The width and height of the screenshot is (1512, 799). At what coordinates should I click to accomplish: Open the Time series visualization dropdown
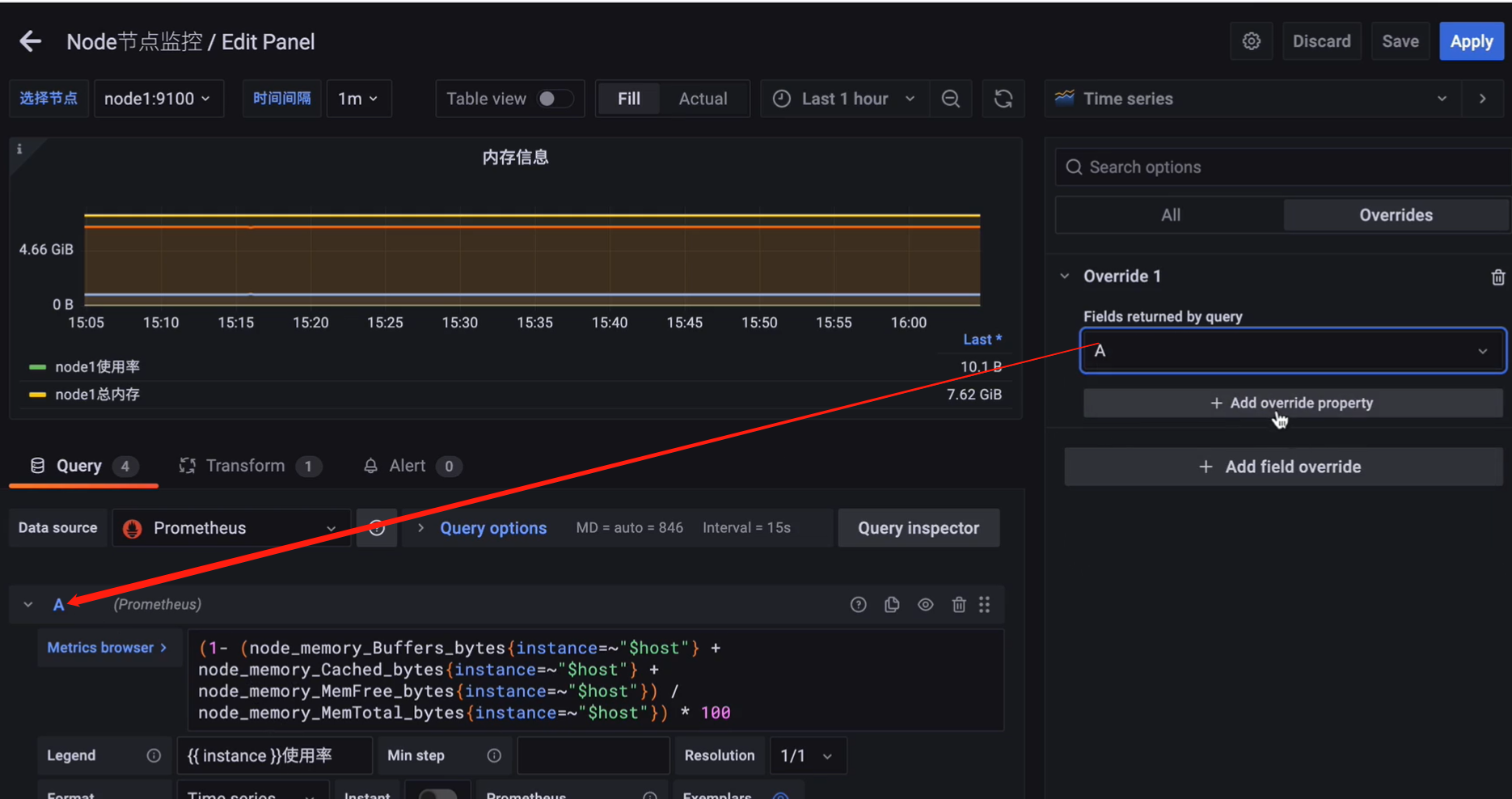tap(1442, 98)
